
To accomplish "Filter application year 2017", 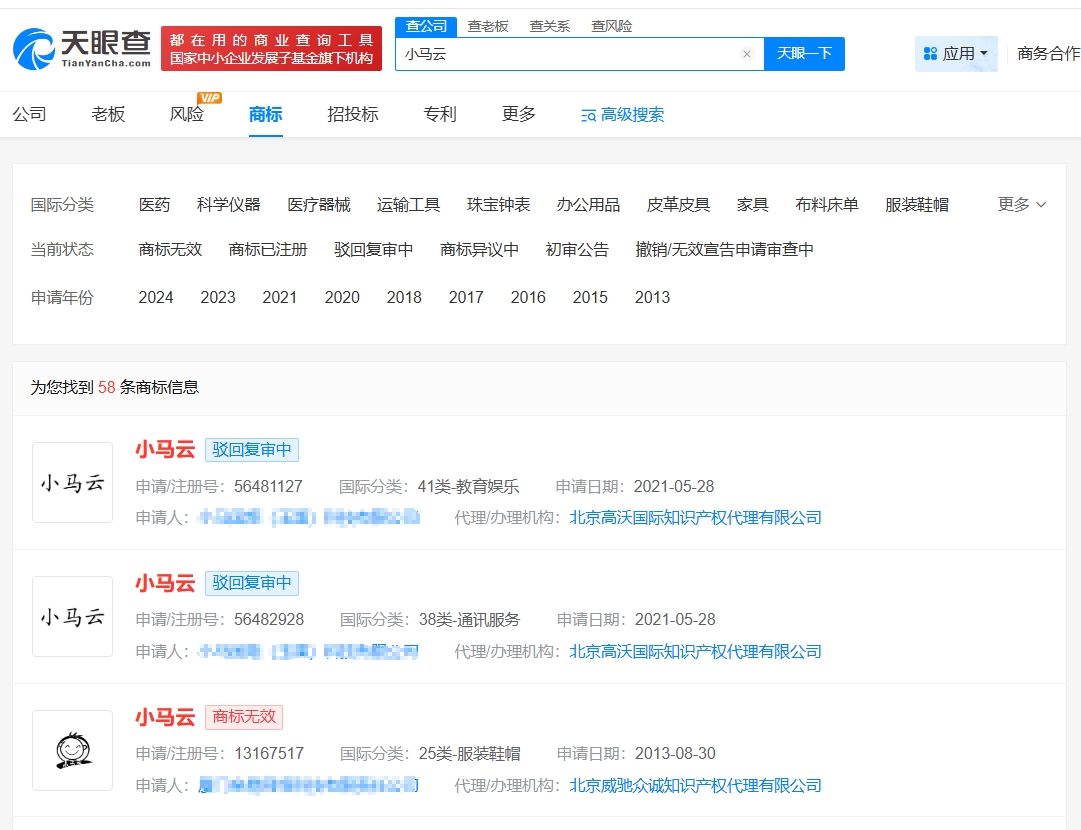I will [466, 297].
